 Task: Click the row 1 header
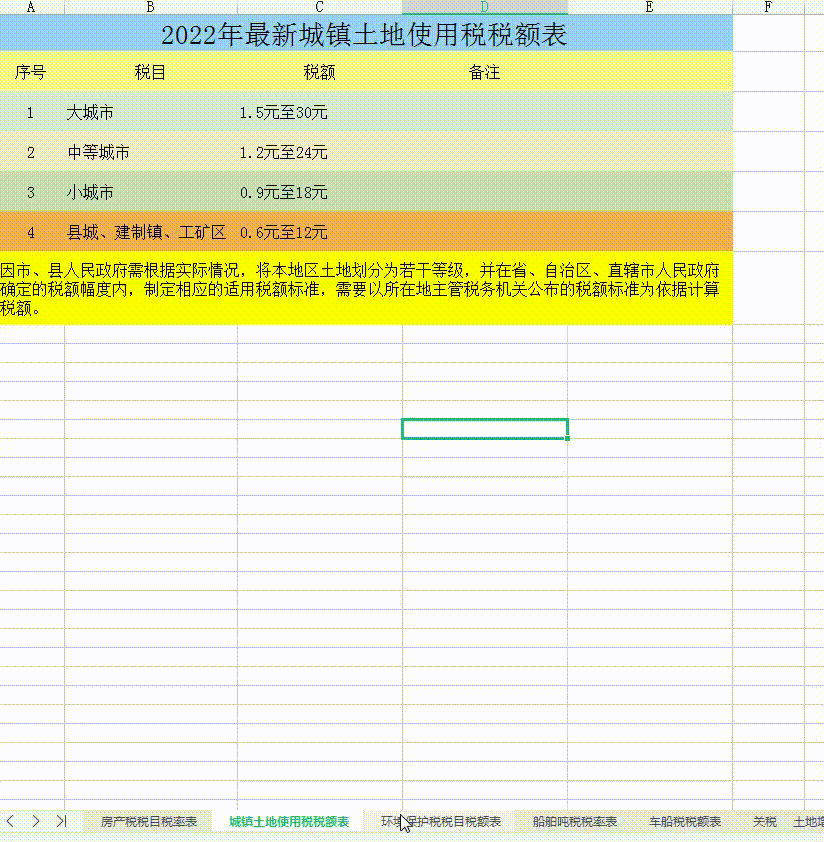pos(4,32)
